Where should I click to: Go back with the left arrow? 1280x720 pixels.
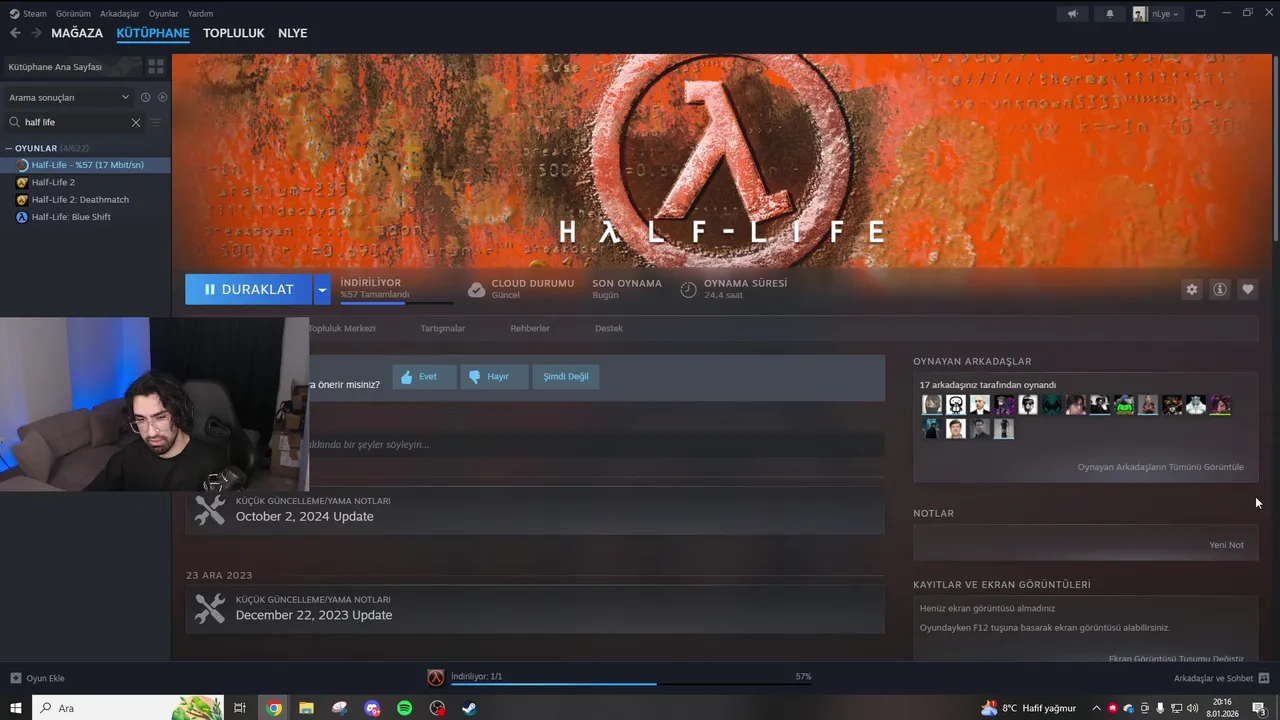click(x=15, y=33)
